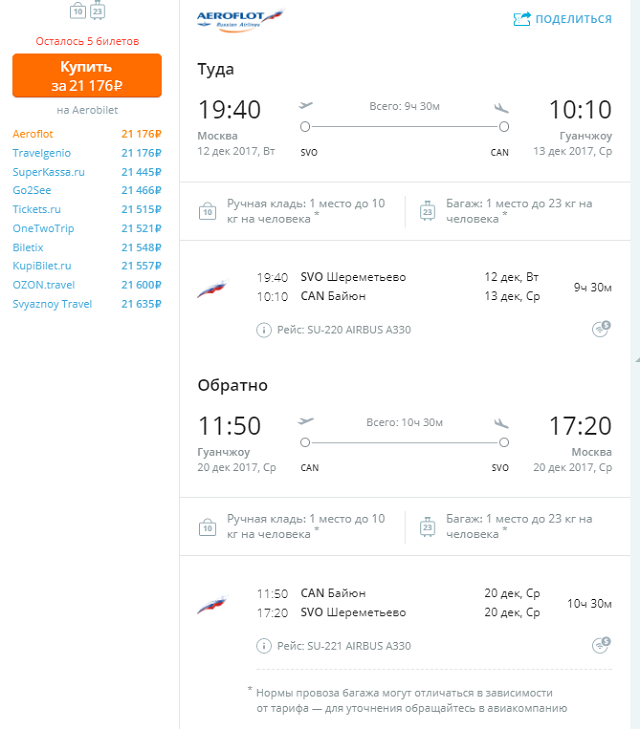Select the Travelgenio price offer
640x729 pixels.
pyautogui.click(x=87, y=153)
